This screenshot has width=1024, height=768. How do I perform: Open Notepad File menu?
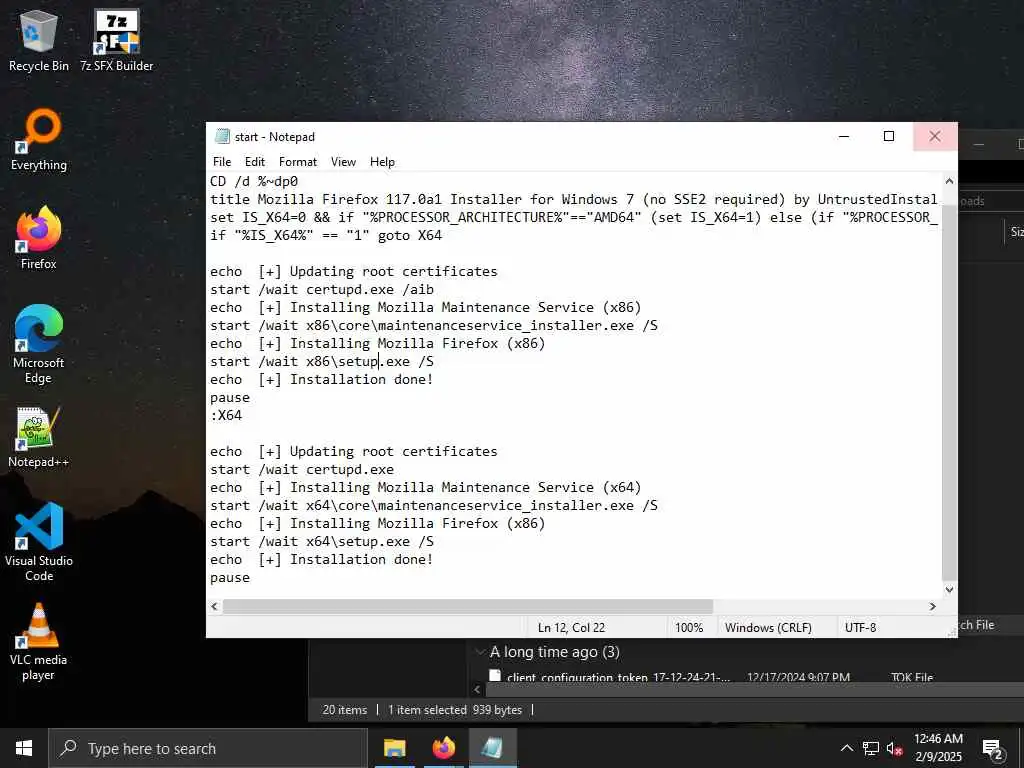point(222,162)
